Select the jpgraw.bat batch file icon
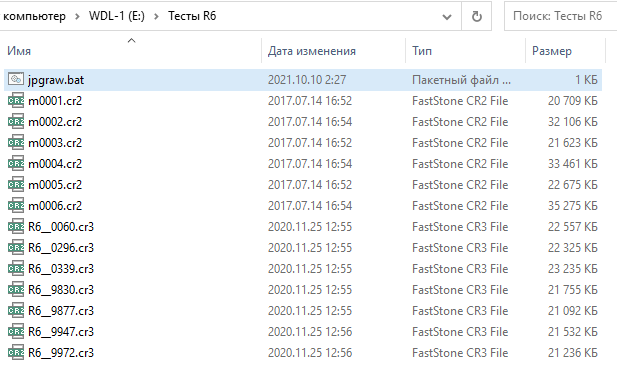Screen dimensions: 617x383 click(16, 80)
